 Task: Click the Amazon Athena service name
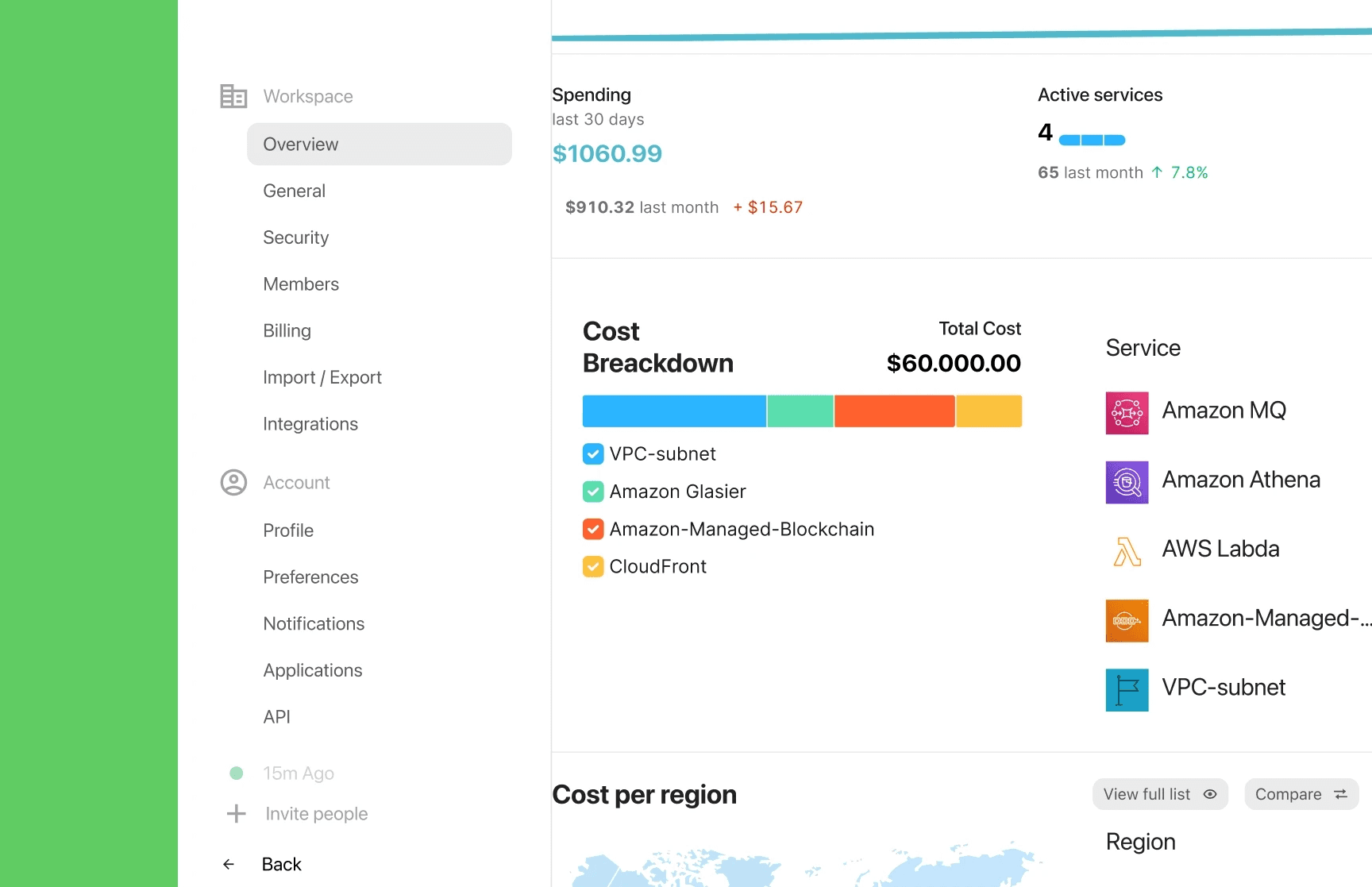[x=1241, y=480]
